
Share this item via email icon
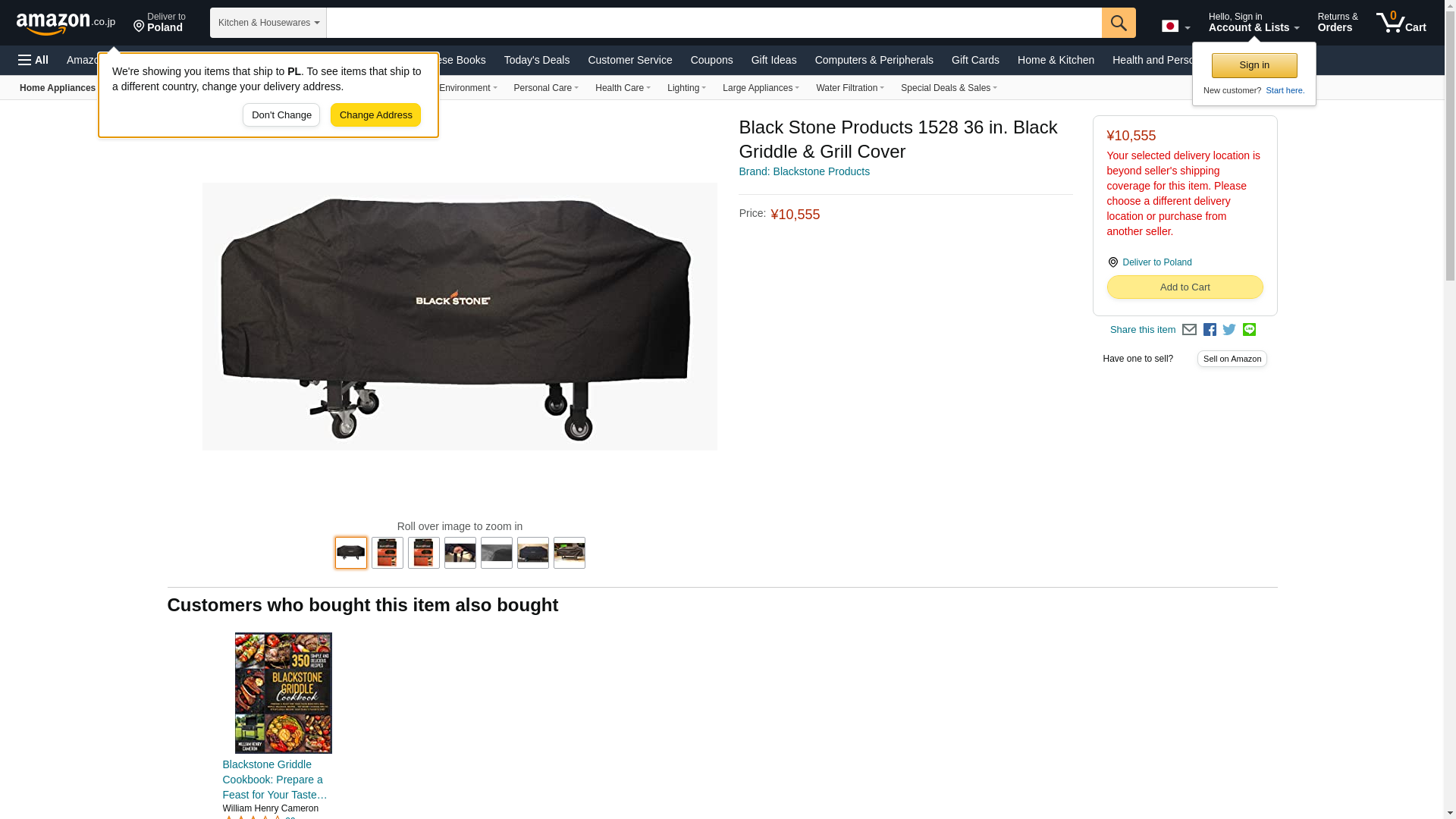[x=1189, y=330]
